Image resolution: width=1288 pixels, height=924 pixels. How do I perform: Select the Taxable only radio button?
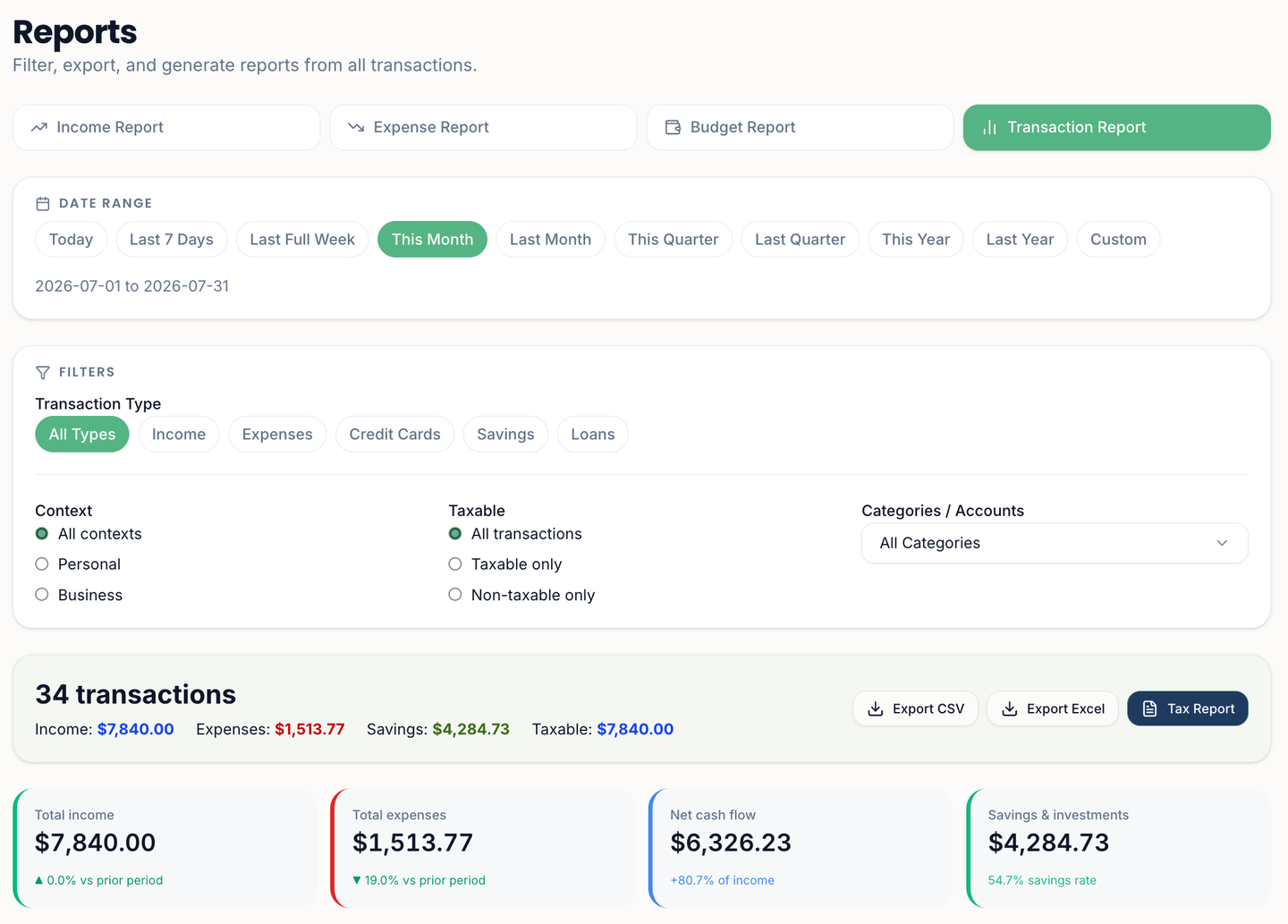(x=455, y=564)
